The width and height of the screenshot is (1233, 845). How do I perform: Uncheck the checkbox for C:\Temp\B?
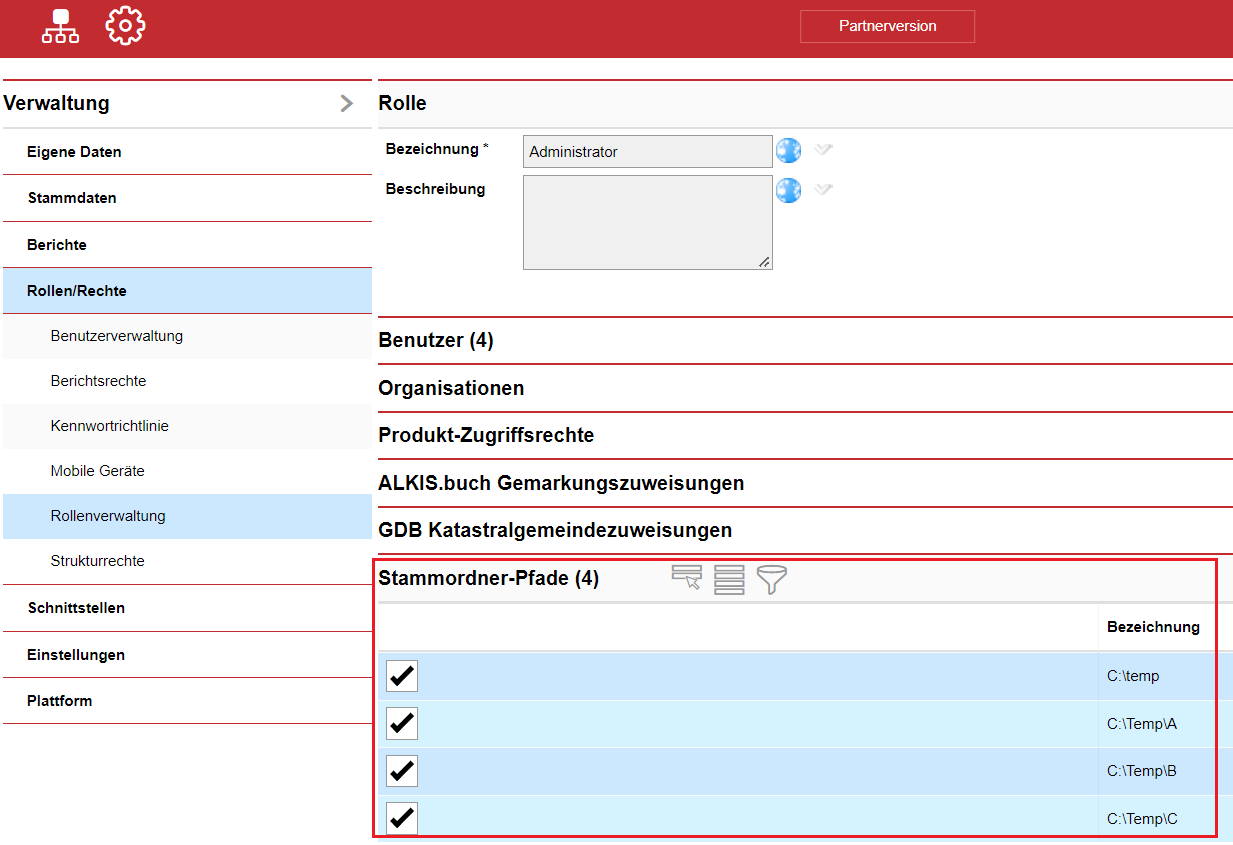pos(402,771)
